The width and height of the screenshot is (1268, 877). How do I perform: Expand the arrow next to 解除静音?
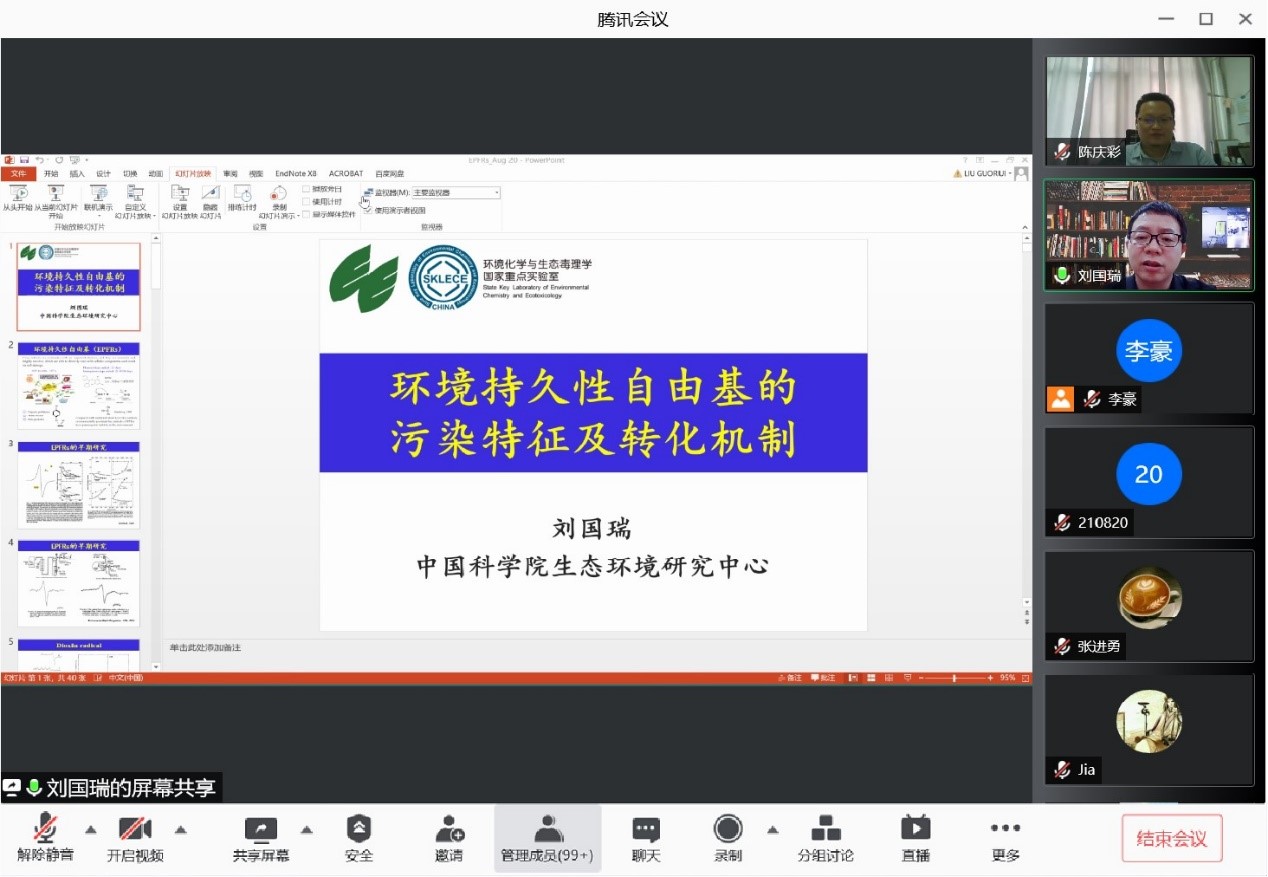(91, 829)
